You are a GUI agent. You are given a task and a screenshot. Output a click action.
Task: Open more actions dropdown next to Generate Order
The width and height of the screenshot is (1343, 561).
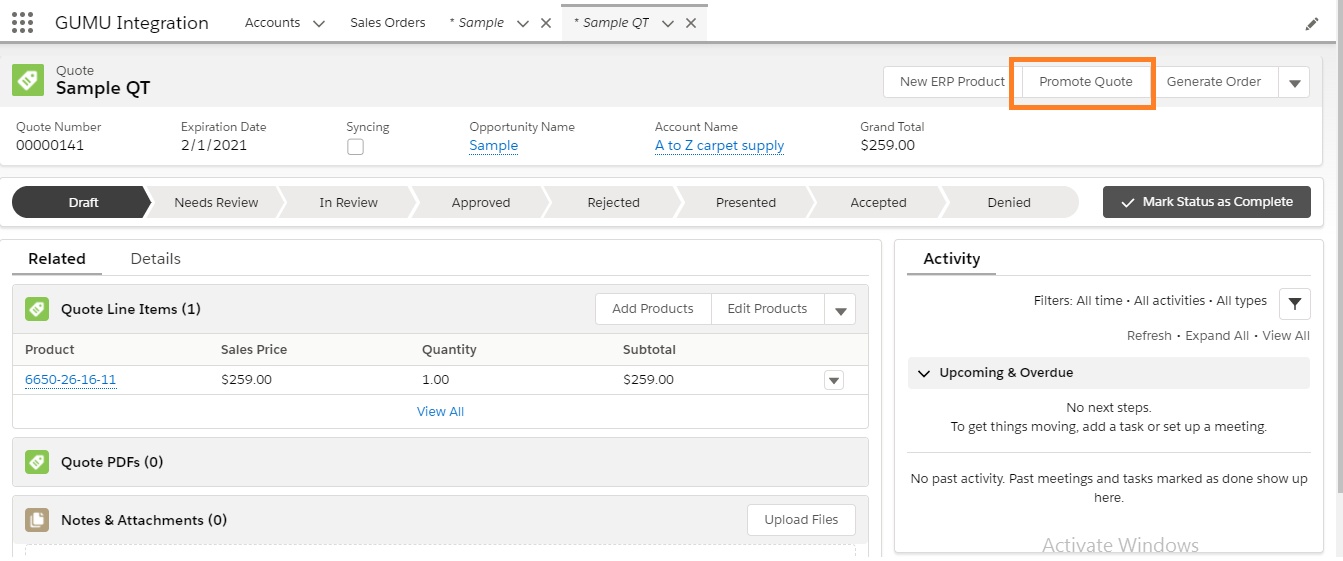coord(1294,82)
